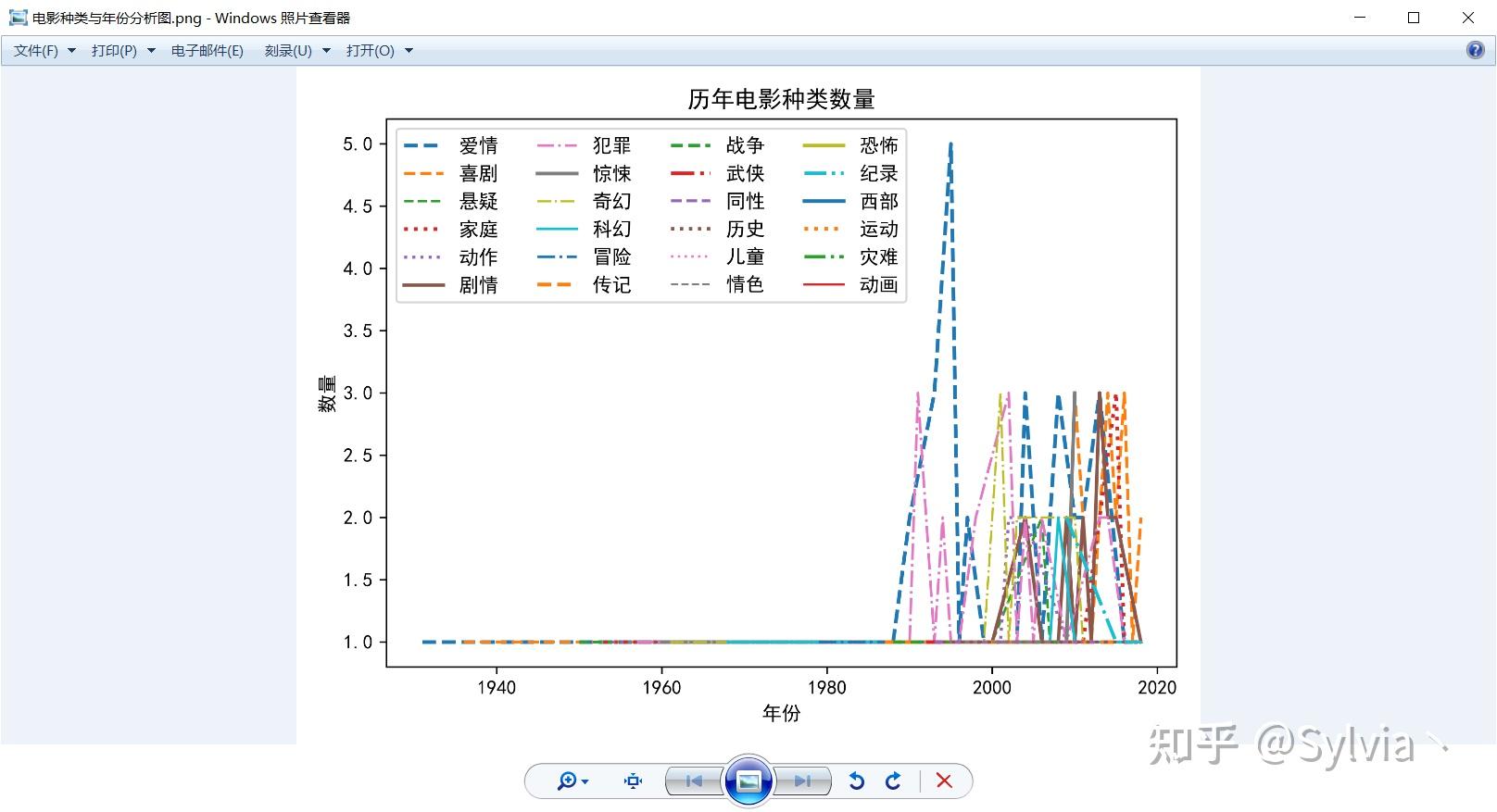Click the x-axis tick 1960
1497x812 pixels.
click(x=661, y=688)
